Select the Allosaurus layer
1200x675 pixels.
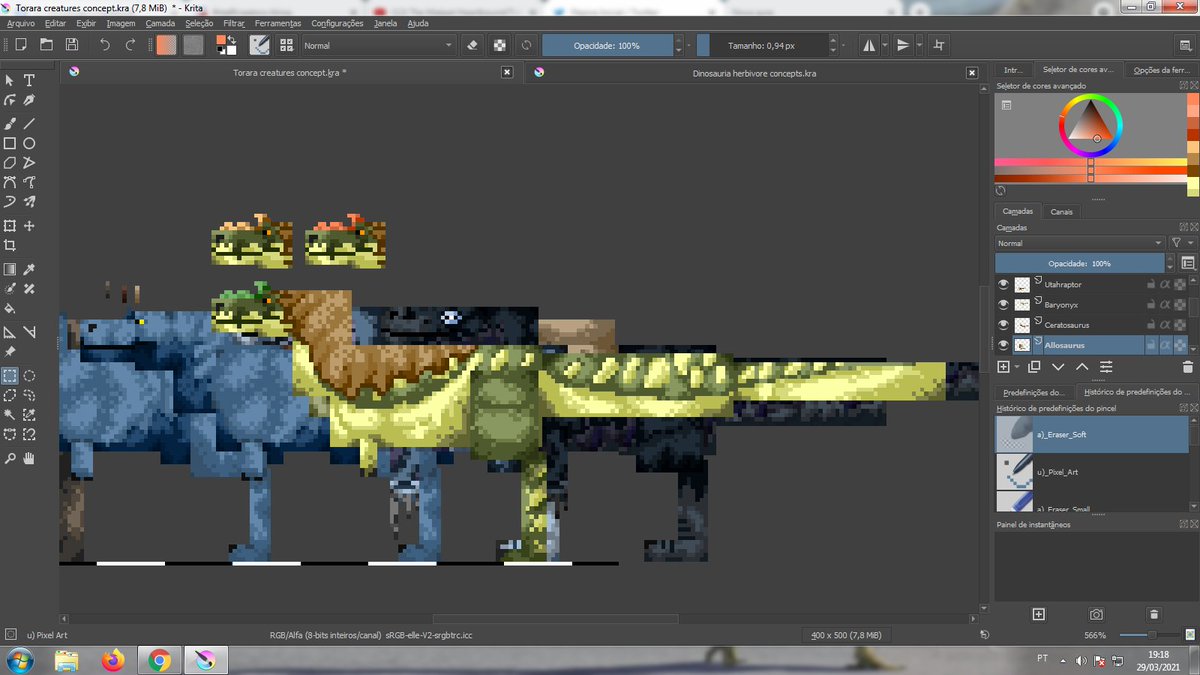[1094, 345]
